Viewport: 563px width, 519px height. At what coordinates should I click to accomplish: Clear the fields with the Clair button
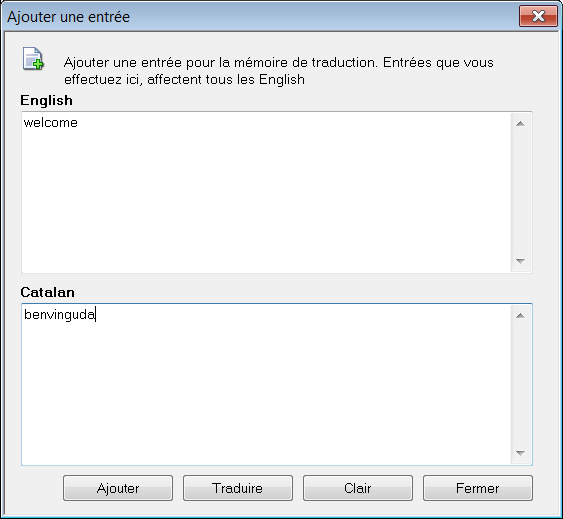point(358,488)
